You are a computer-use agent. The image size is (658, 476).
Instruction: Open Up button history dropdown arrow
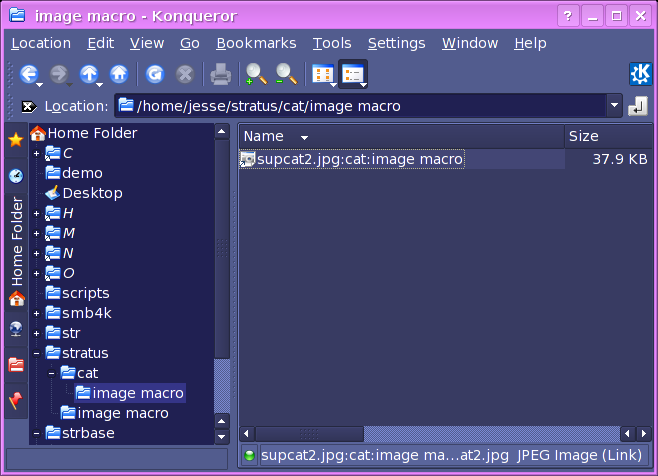[x=100, y=85]
